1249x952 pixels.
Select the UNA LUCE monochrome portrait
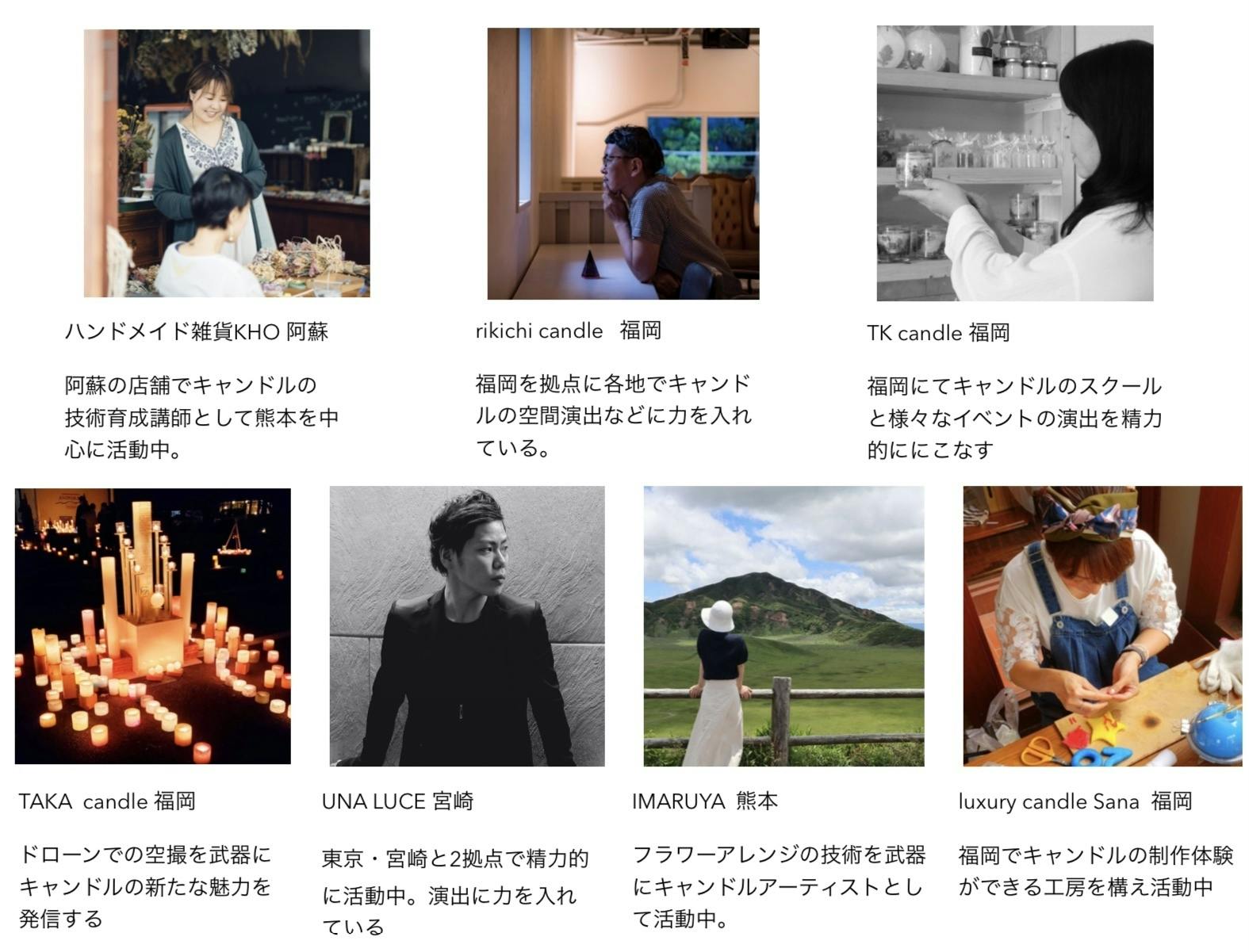(467, 626)
